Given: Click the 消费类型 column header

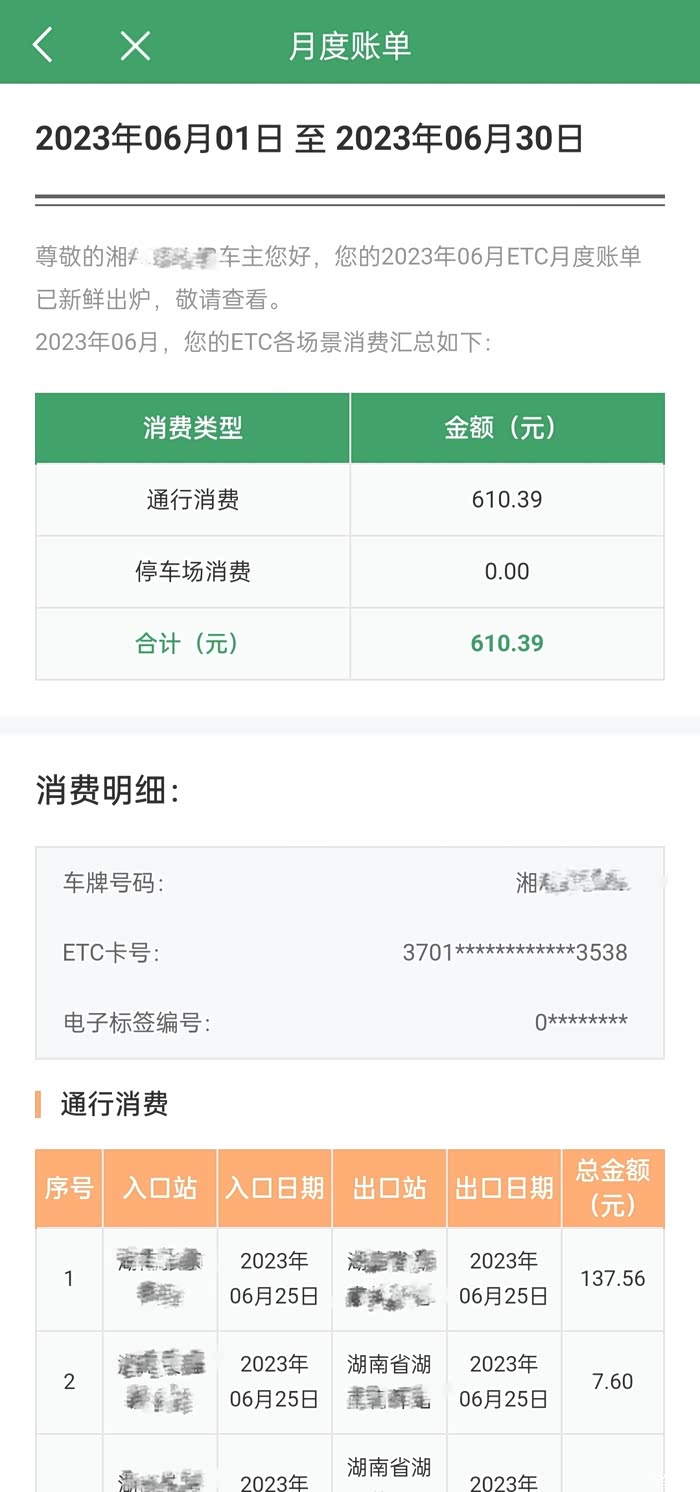Looking at the screenshot, I should [x=193, y=428].
